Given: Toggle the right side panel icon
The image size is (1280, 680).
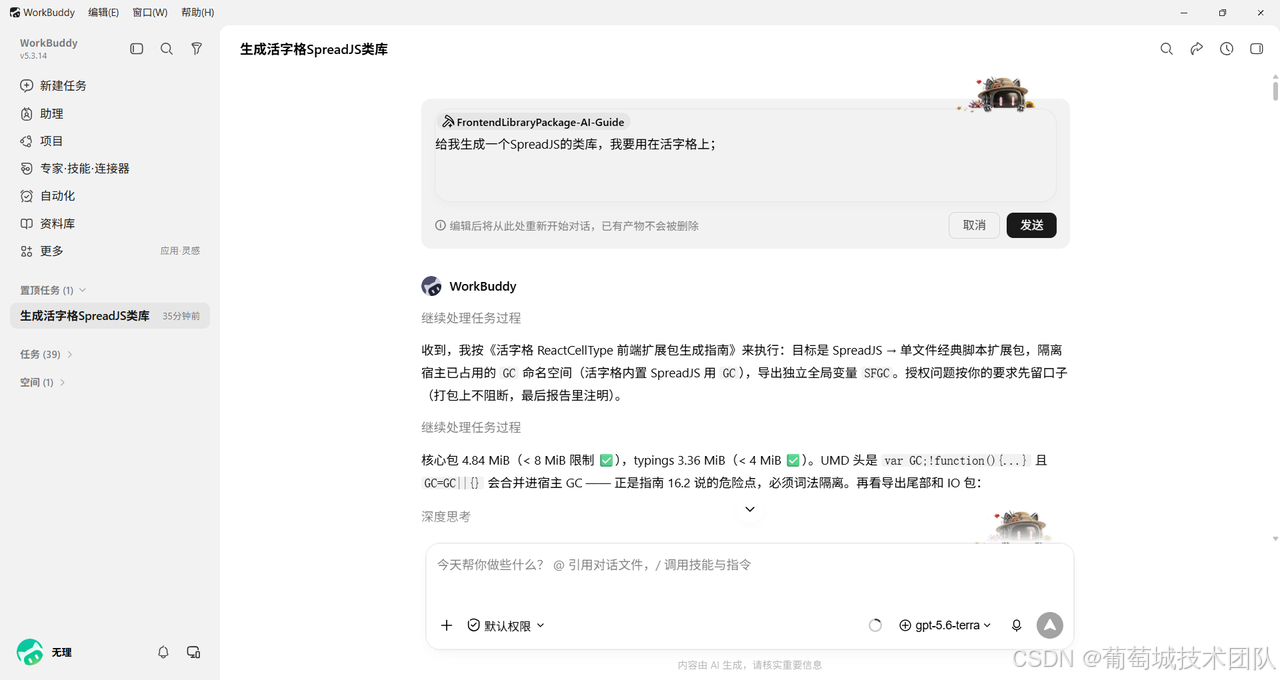Looking at the screenshot, I should 1257,49.
